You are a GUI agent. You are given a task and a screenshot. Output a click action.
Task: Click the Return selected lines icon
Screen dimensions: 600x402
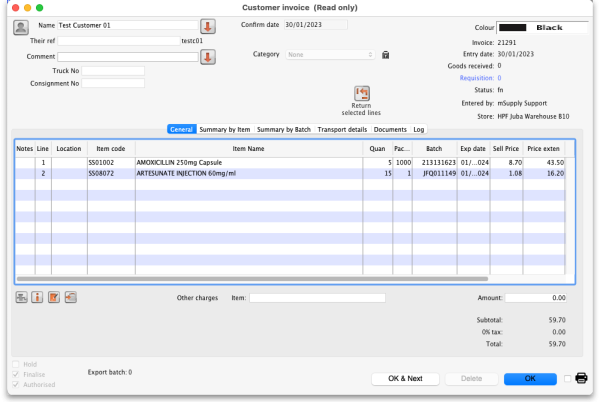coord(362,93)
